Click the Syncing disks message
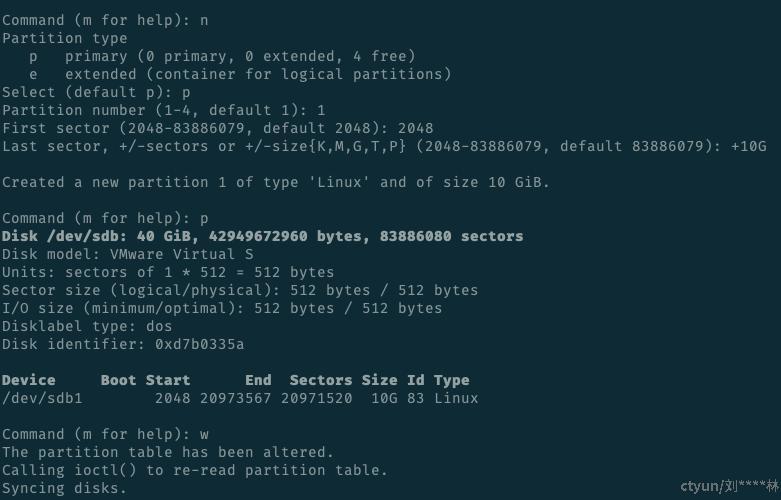 click(65, 488)
